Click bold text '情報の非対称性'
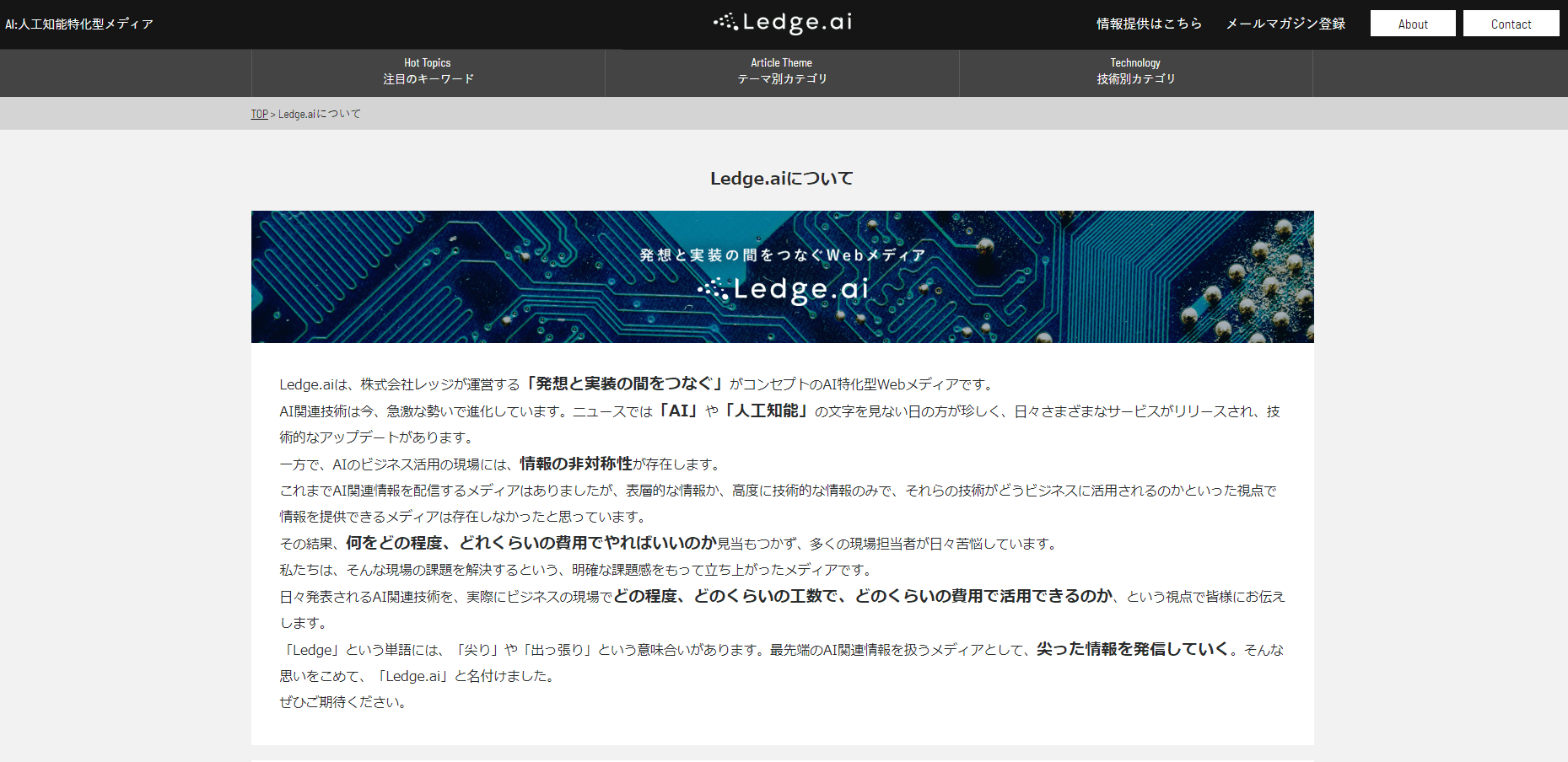Screen dimensions: 1568x762 576,464
